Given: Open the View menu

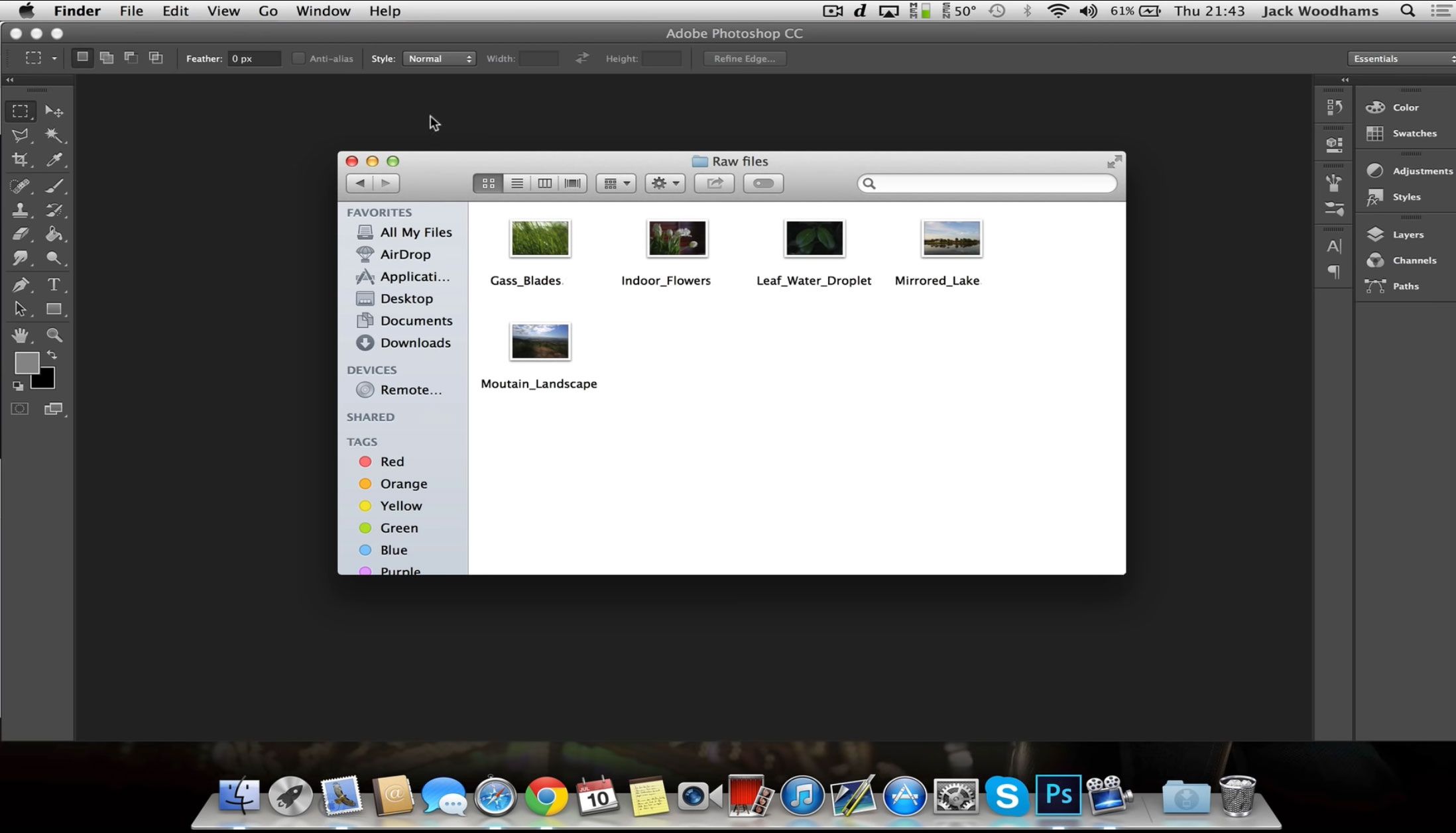Looking at the screenshot, I should pyautogui.click(x=222, y=11).
